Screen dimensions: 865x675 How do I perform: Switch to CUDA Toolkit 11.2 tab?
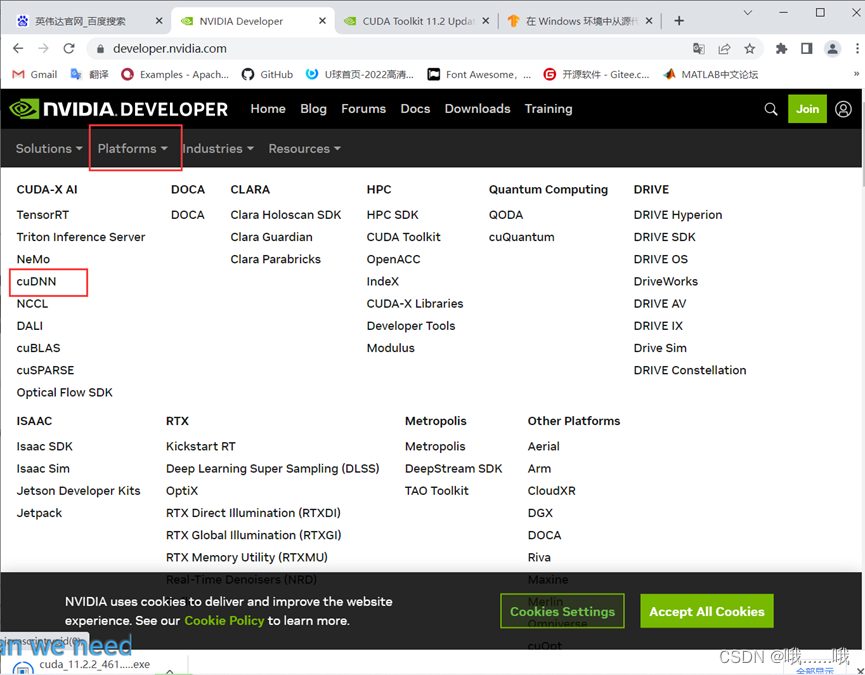coord(416,21)
